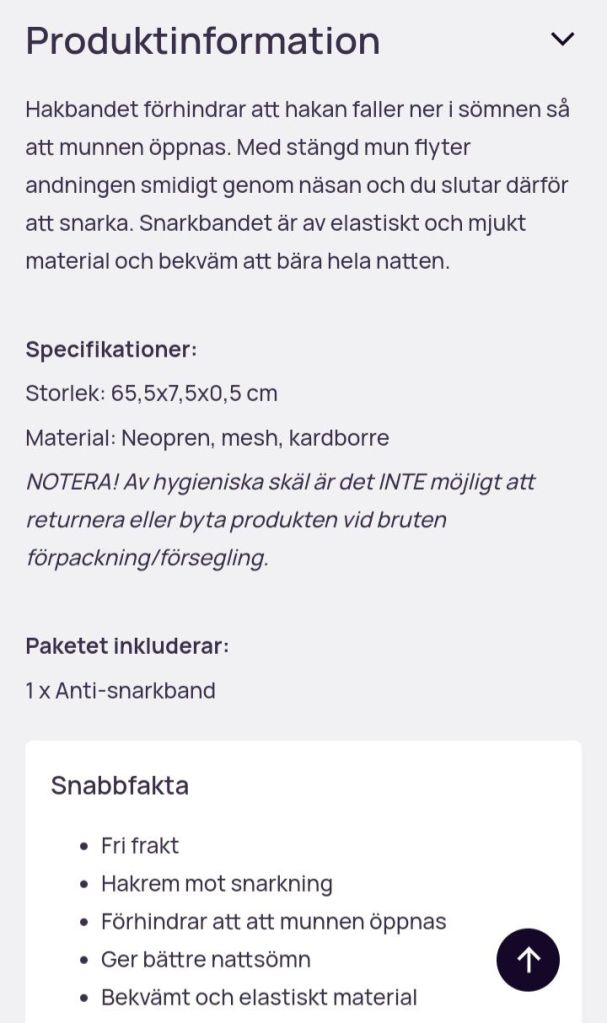Screen dimensions: 607x1023
Task: Click the Storlek dimensions line
Action: point(151,394)
